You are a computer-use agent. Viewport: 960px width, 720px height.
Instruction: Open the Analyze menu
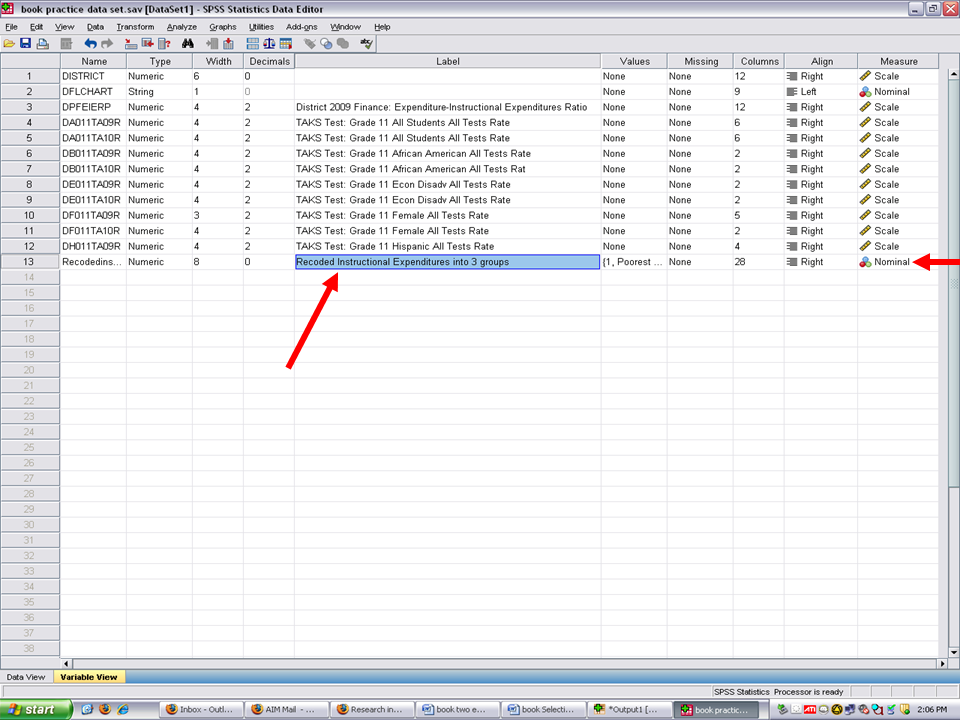pos(182,26)
